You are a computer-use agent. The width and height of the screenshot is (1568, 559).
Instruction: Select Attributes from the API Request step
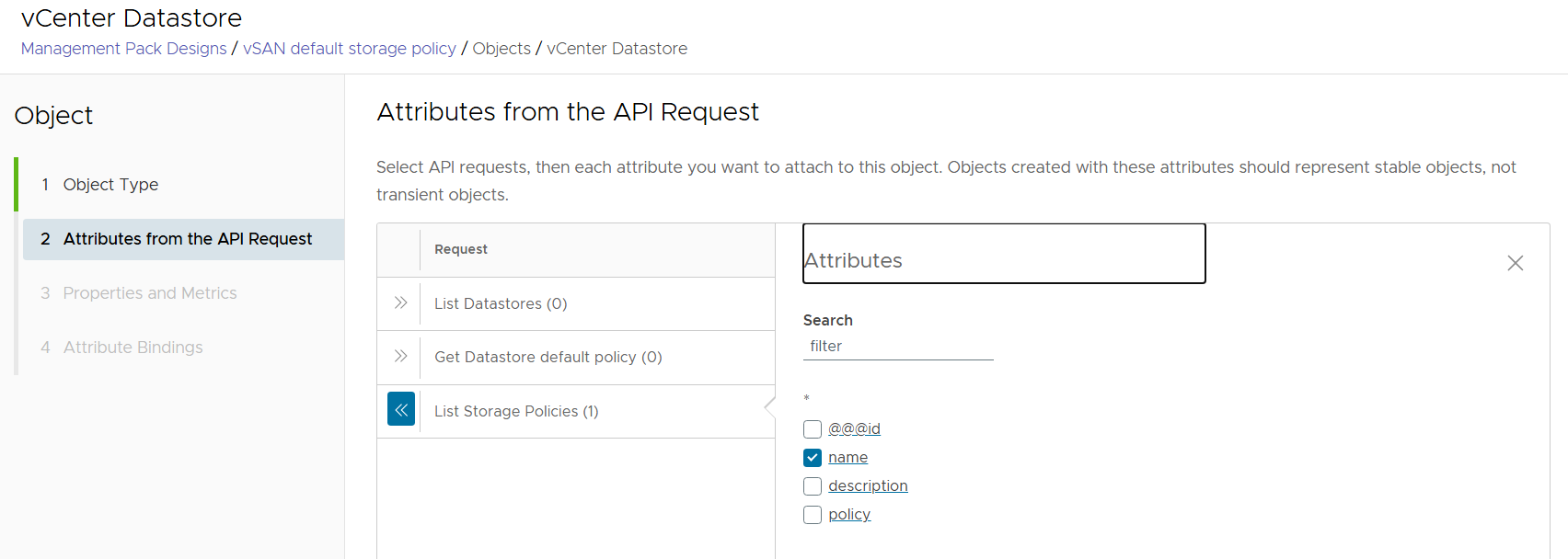click(187, 239)
